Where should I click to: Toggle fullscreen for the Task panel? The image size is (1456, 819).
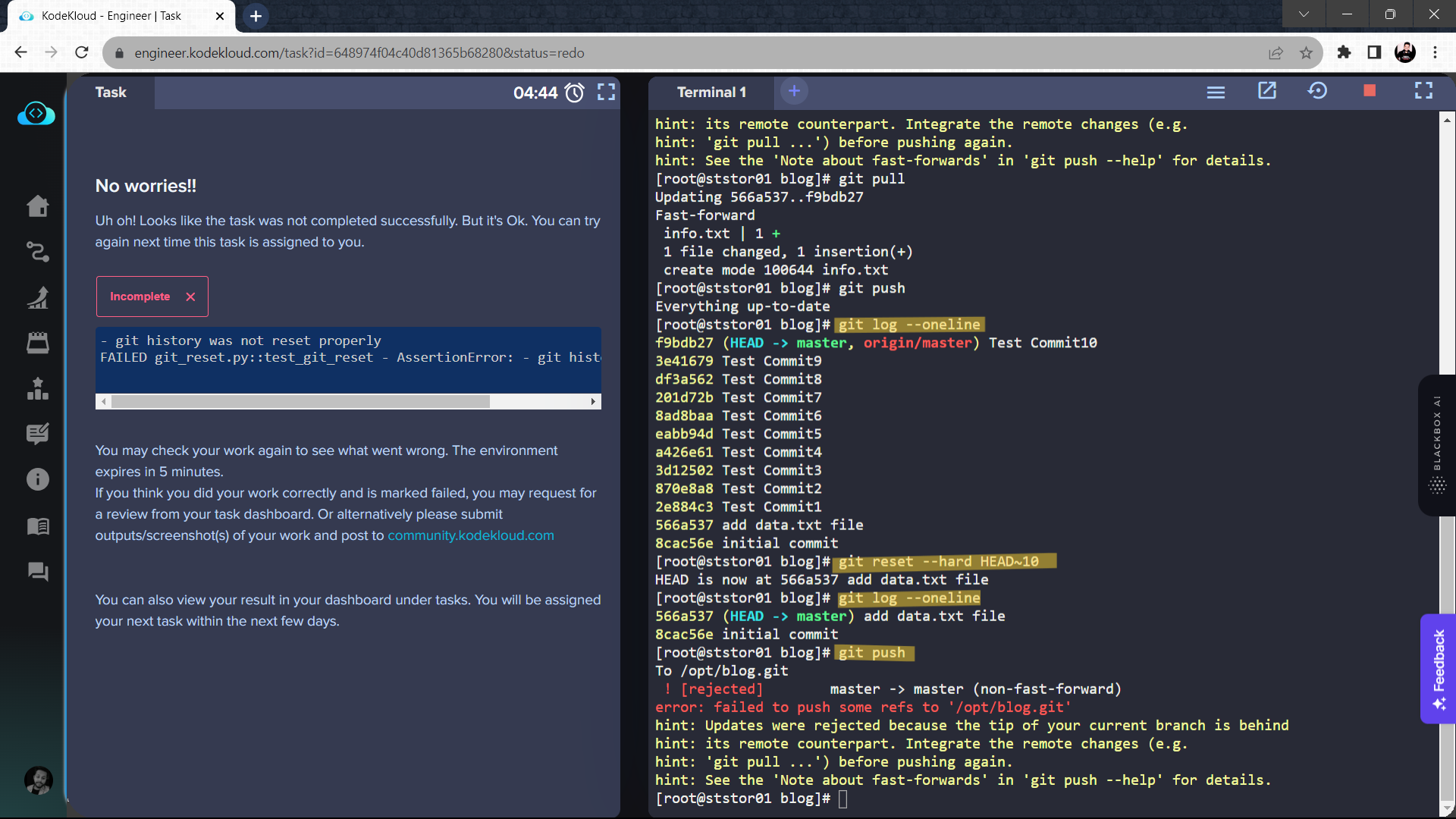tap(606, 93)
